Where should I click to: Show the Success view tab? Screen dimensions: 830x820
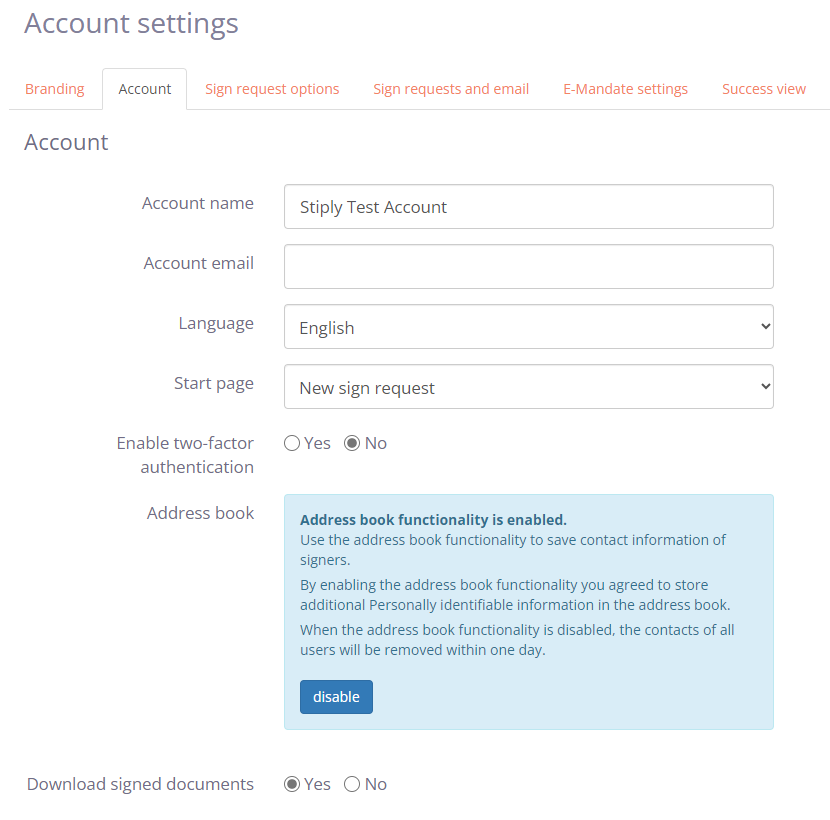[764, 89]
